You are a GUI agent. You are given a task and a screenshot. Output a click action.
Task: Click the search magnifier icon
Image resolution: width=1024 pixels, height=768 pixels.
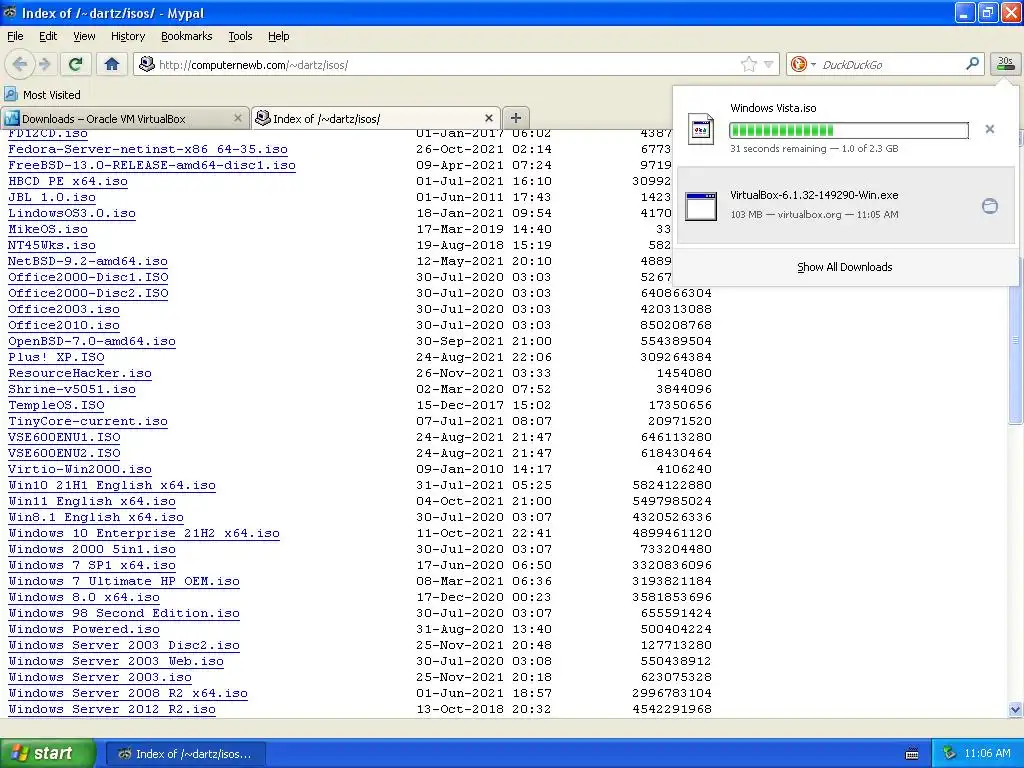[972, 64]
